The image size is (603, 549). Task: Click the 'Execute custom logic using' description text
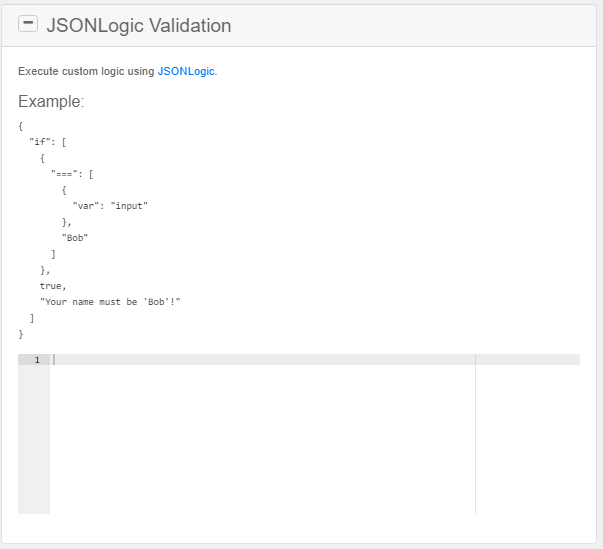(x=87, y=72)
